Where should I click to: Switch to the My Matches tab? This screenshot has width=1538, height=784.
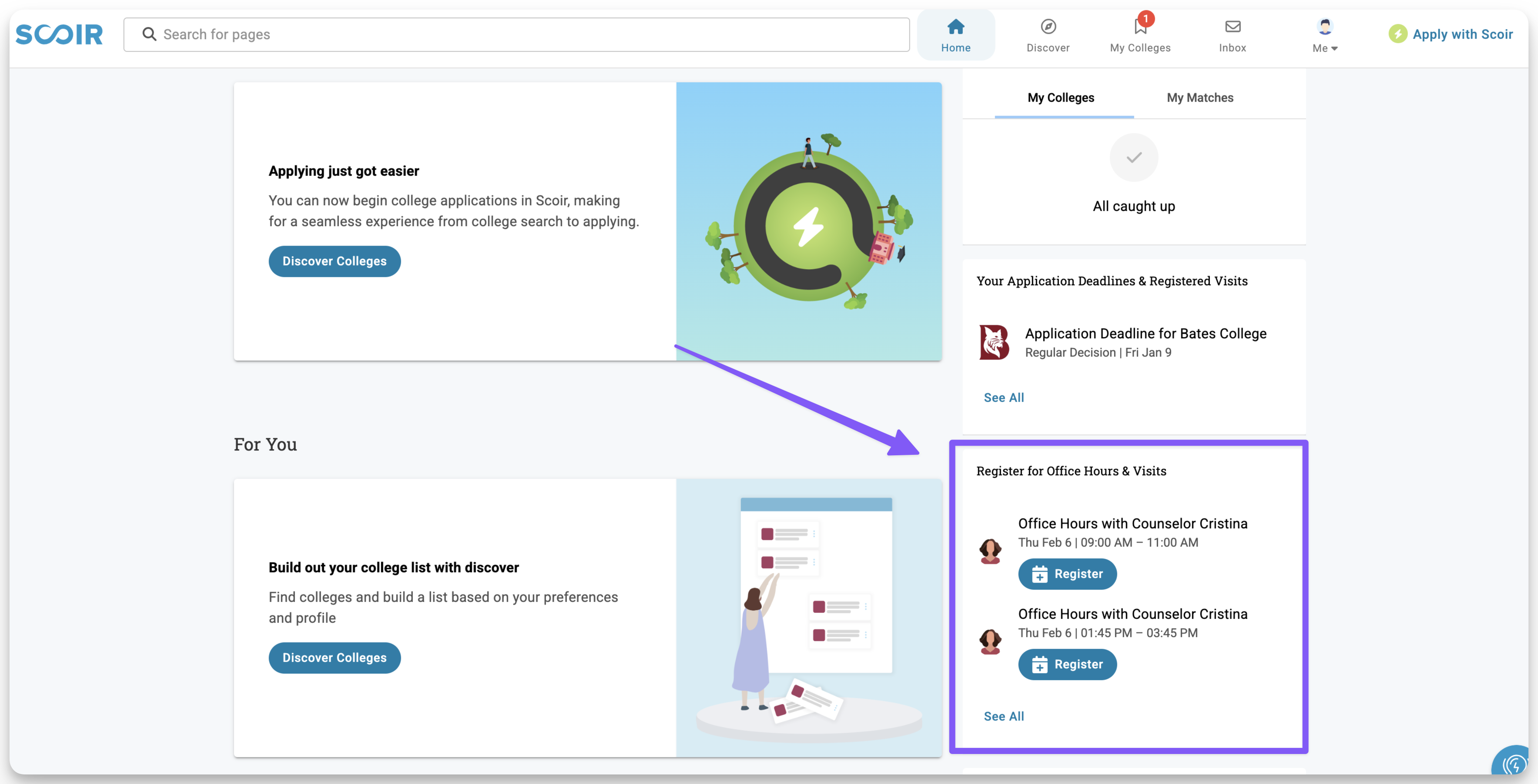coord(1200,98)
